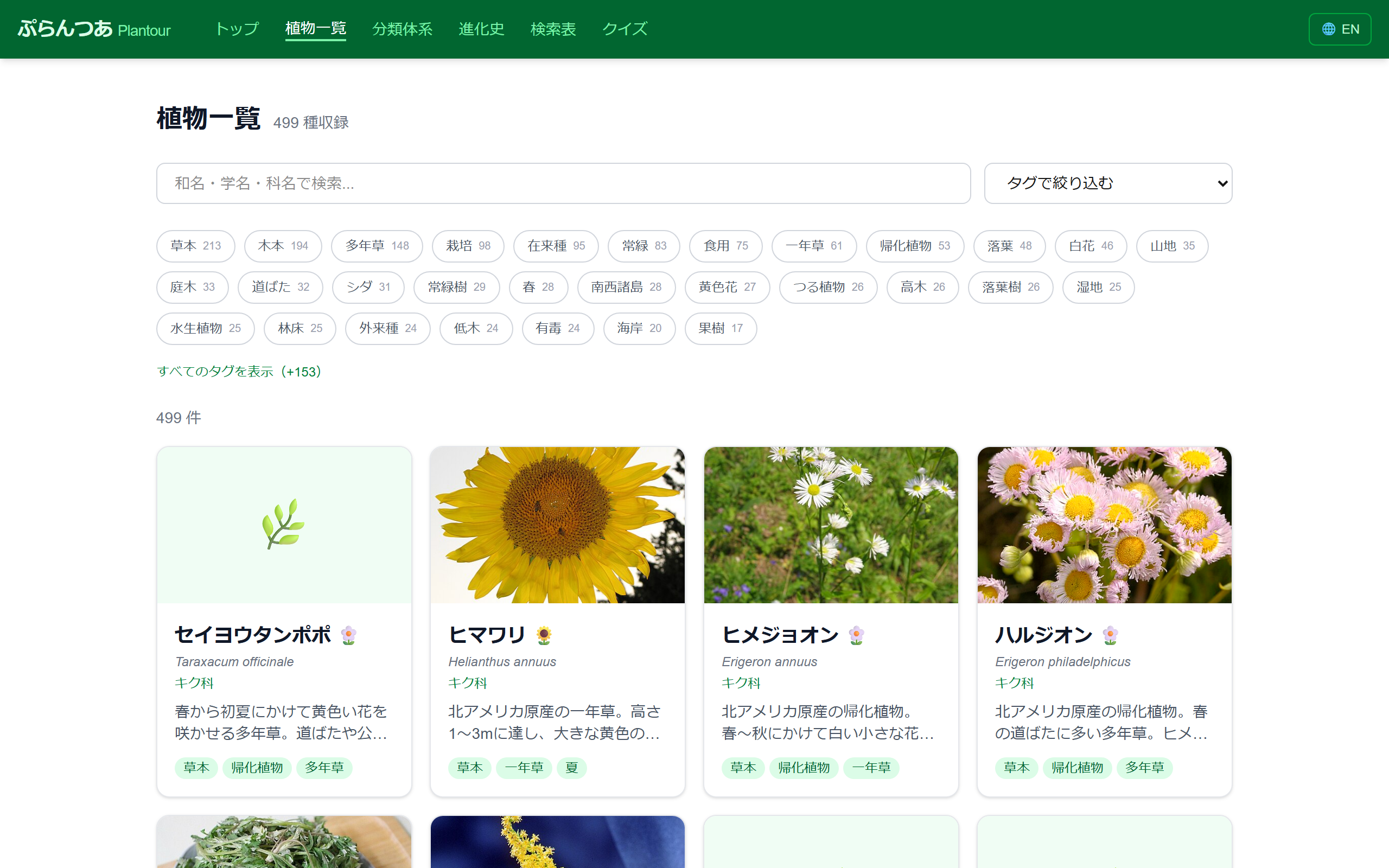The image size is (1389, 868).
Task: Click 山地 35 tag chip
Action: pos(1173,246)
